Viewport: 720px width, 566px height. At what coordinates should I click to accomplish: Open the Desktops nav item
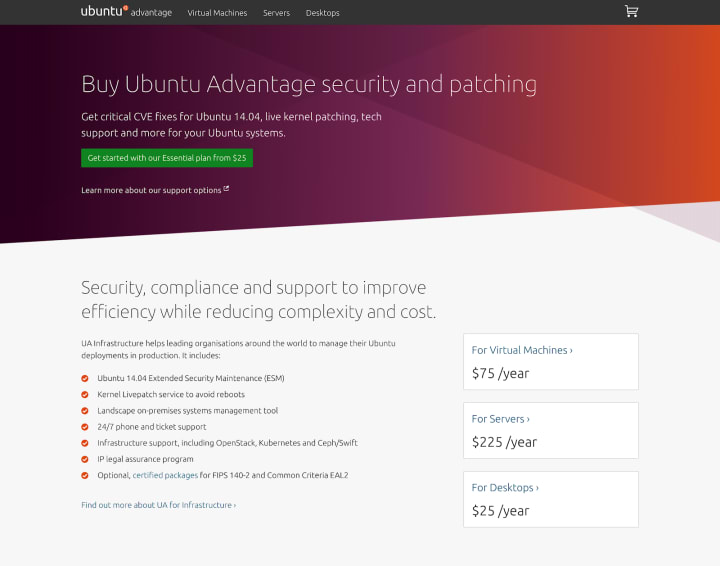tap(322, 13)
